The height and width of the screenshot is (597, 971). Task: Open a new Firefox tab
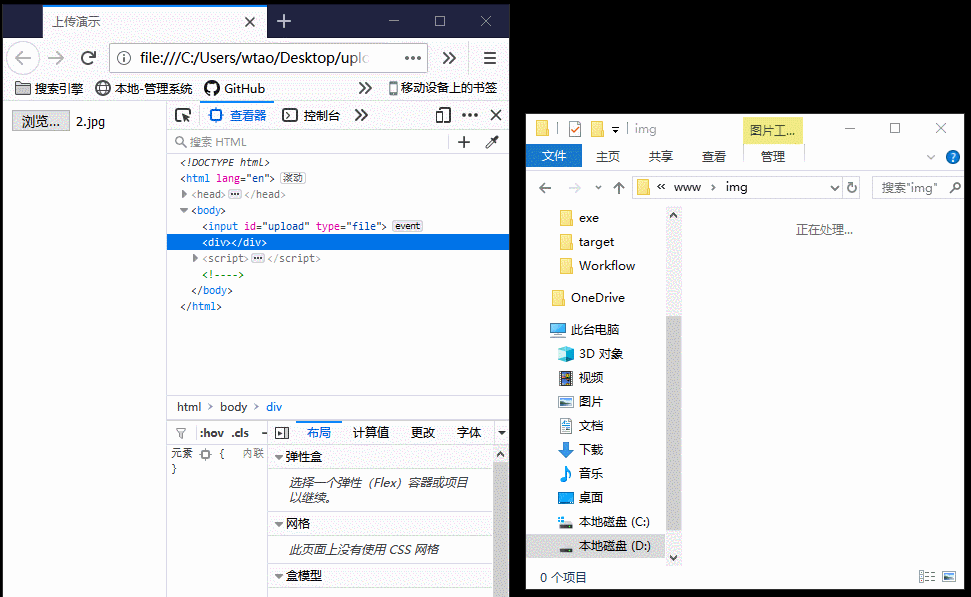click(x=284, y=22)
